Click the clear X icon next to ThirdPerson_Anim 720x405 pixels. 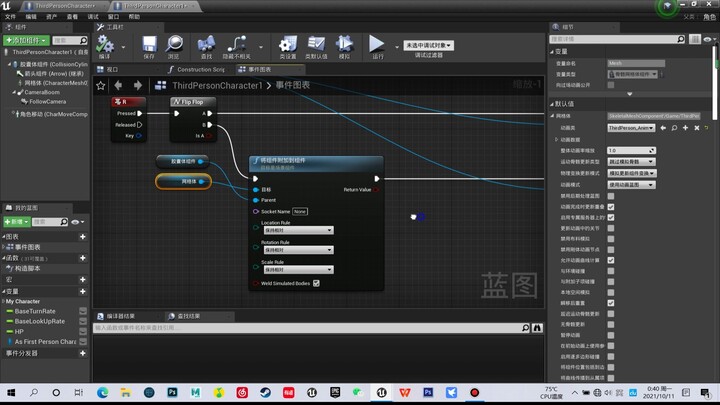click(697, 128)
